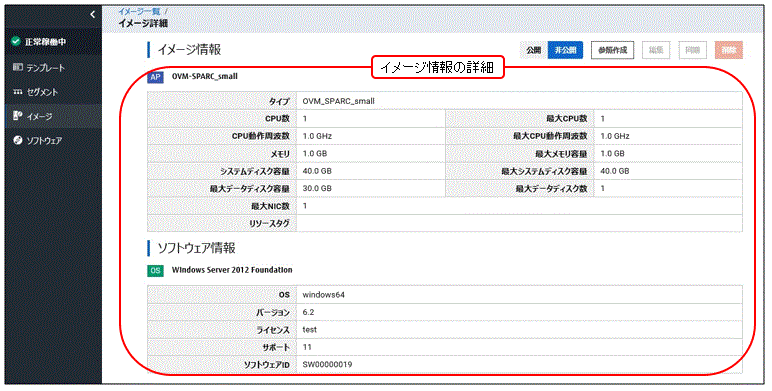772x391 pixels.
Task: Click the green normal-operation status check icon
Action: point(16,41)
